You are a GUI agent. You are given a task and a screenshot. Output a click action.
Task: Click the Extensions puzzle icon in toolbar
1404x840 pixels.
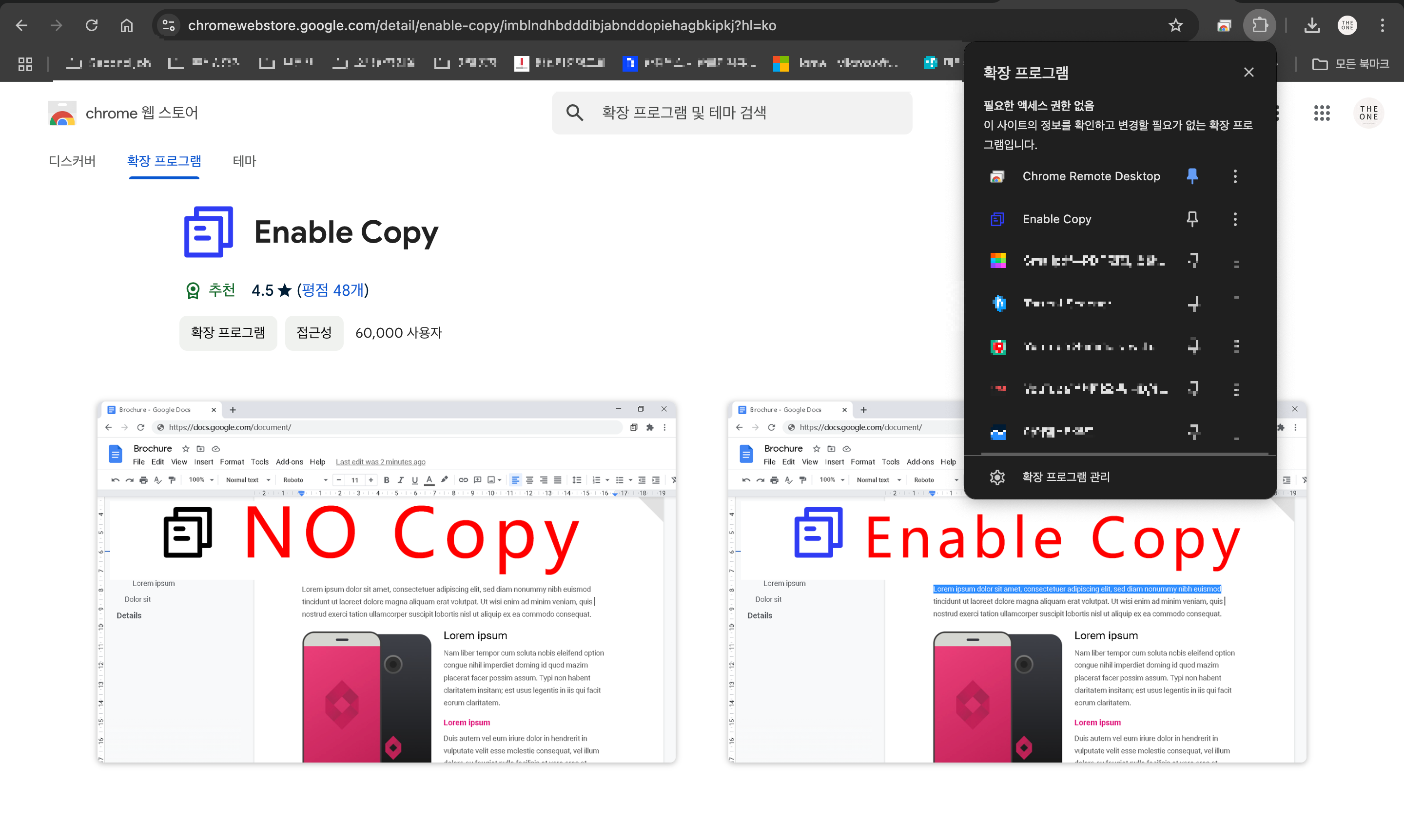(x=1260, y=25)
